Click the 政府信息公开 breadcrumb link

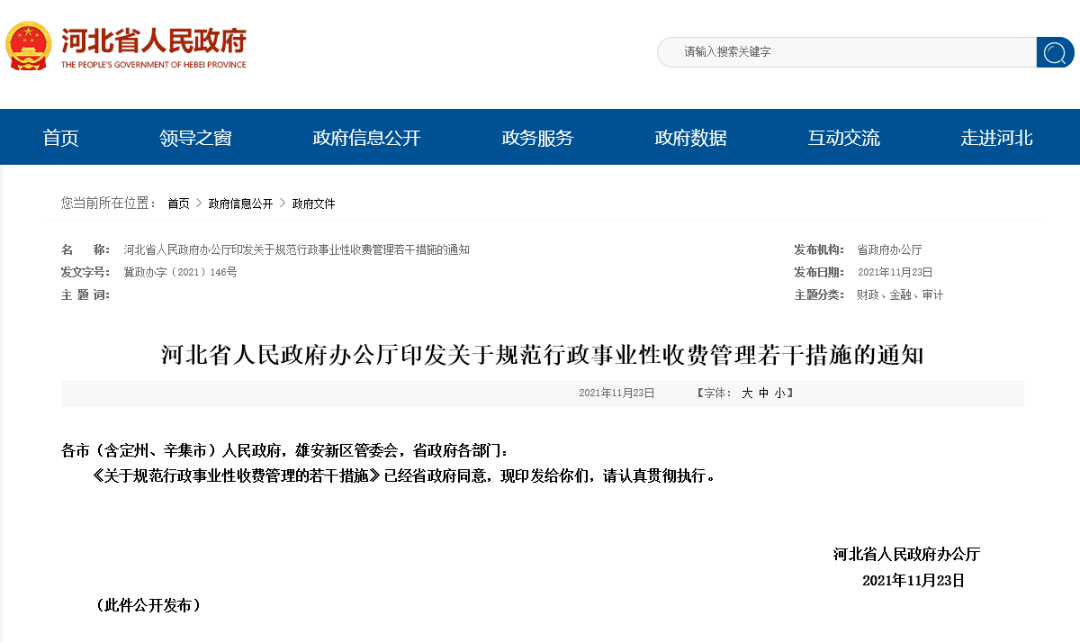pos(240,204)
